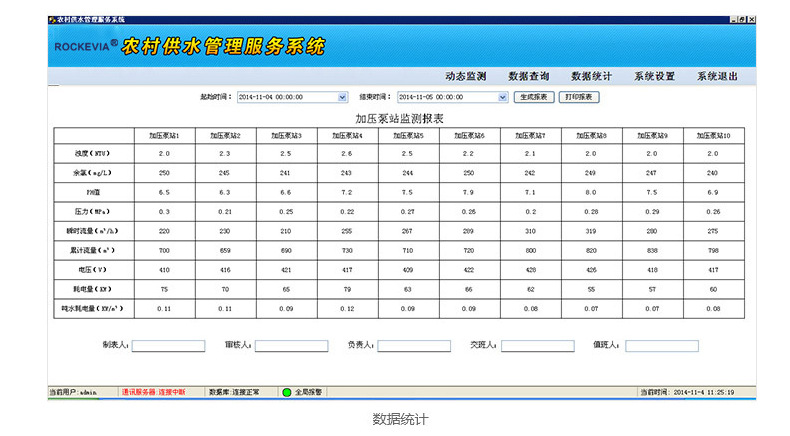Select the 加压泵站10 column header

[713, 136]
